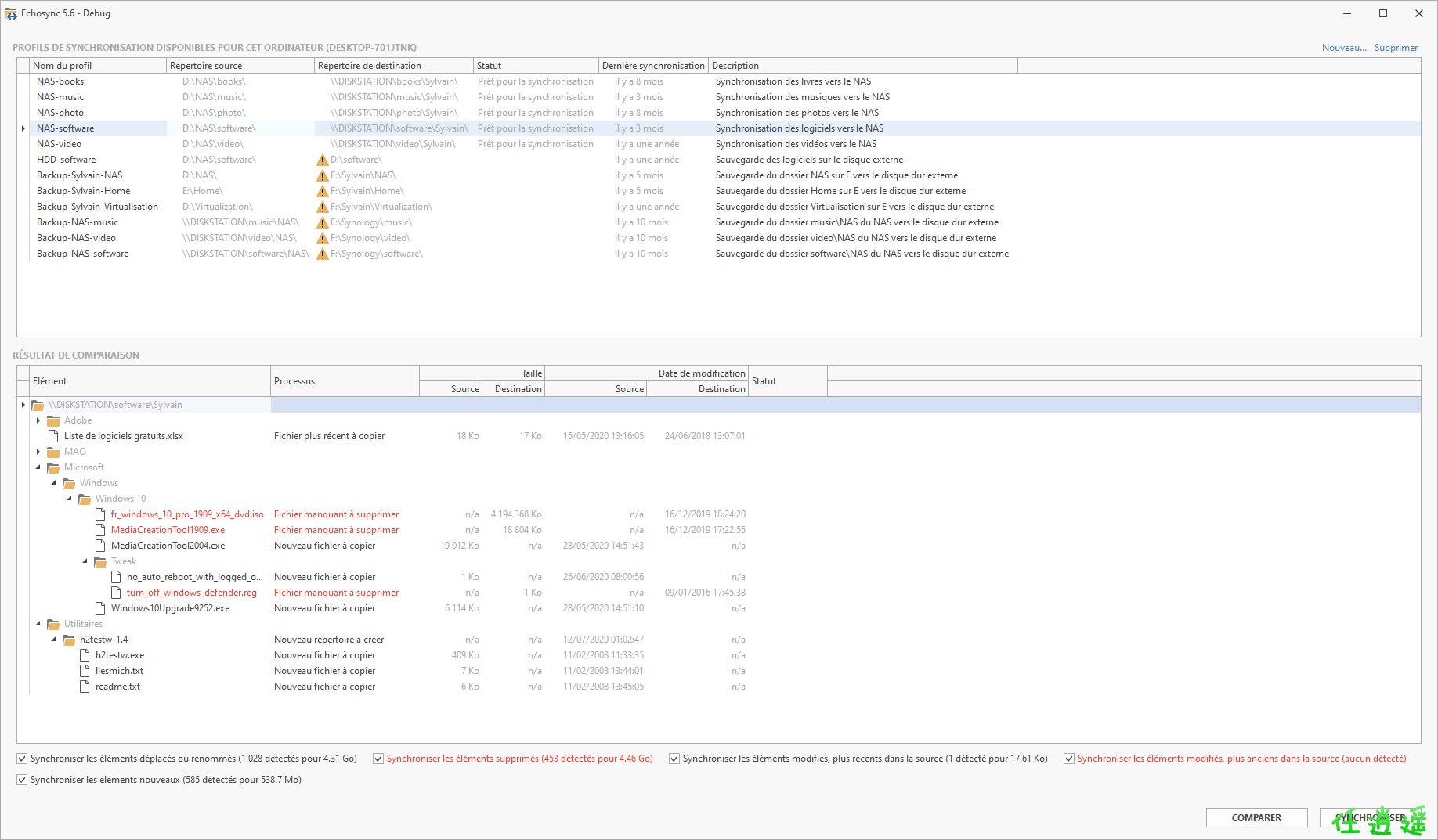Collapse the Tweak folder node
This screenshot has width=1438, height=840.
85,561
